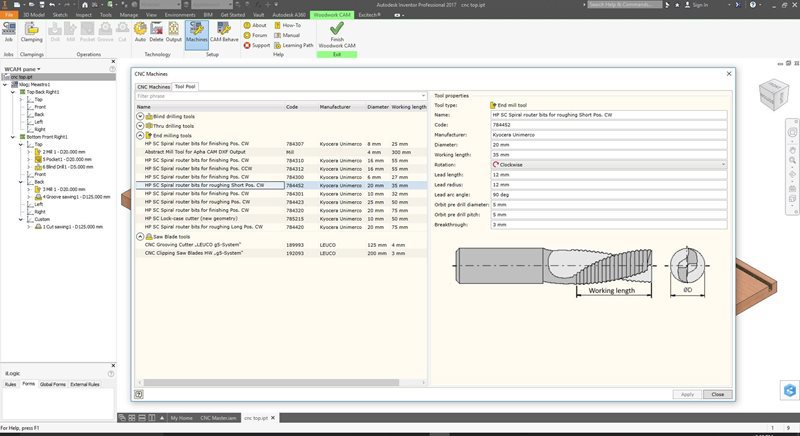This screenshot has height=436, width=800.
Task: Click the help question mark icon in title bar
Action: 753,5
